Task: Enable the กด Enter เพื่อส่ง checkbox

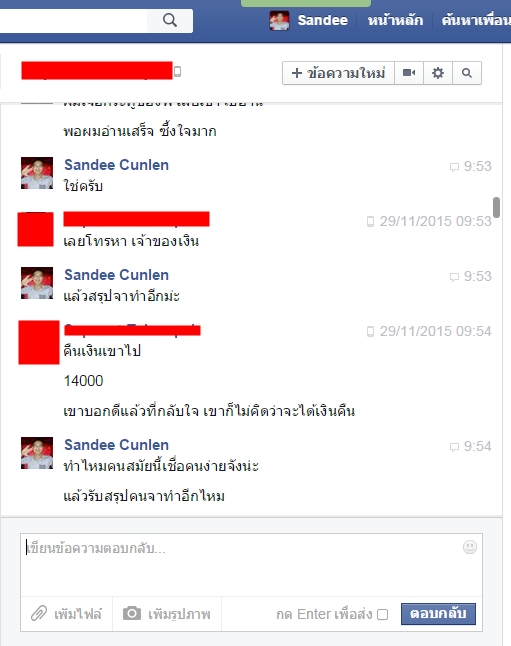Action: coord(382,614)
